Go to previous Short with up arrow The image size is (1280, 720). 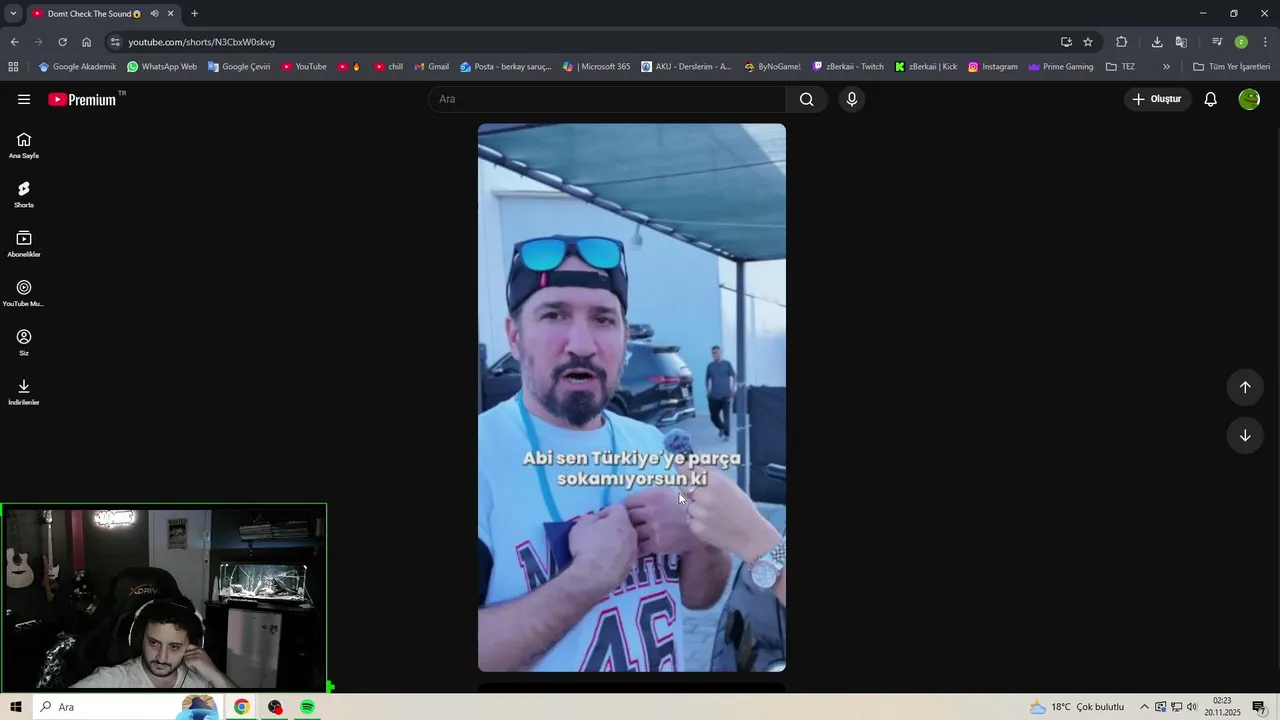point(1245,387)
